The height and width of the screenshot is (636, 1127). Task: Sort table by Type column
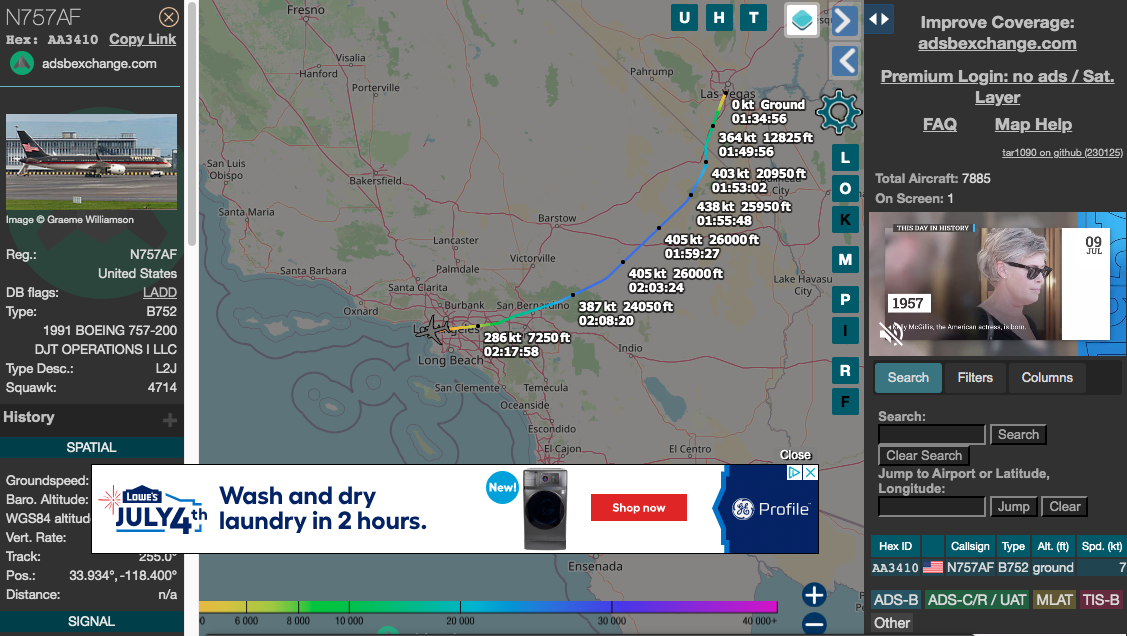[x=1013, y=546]
